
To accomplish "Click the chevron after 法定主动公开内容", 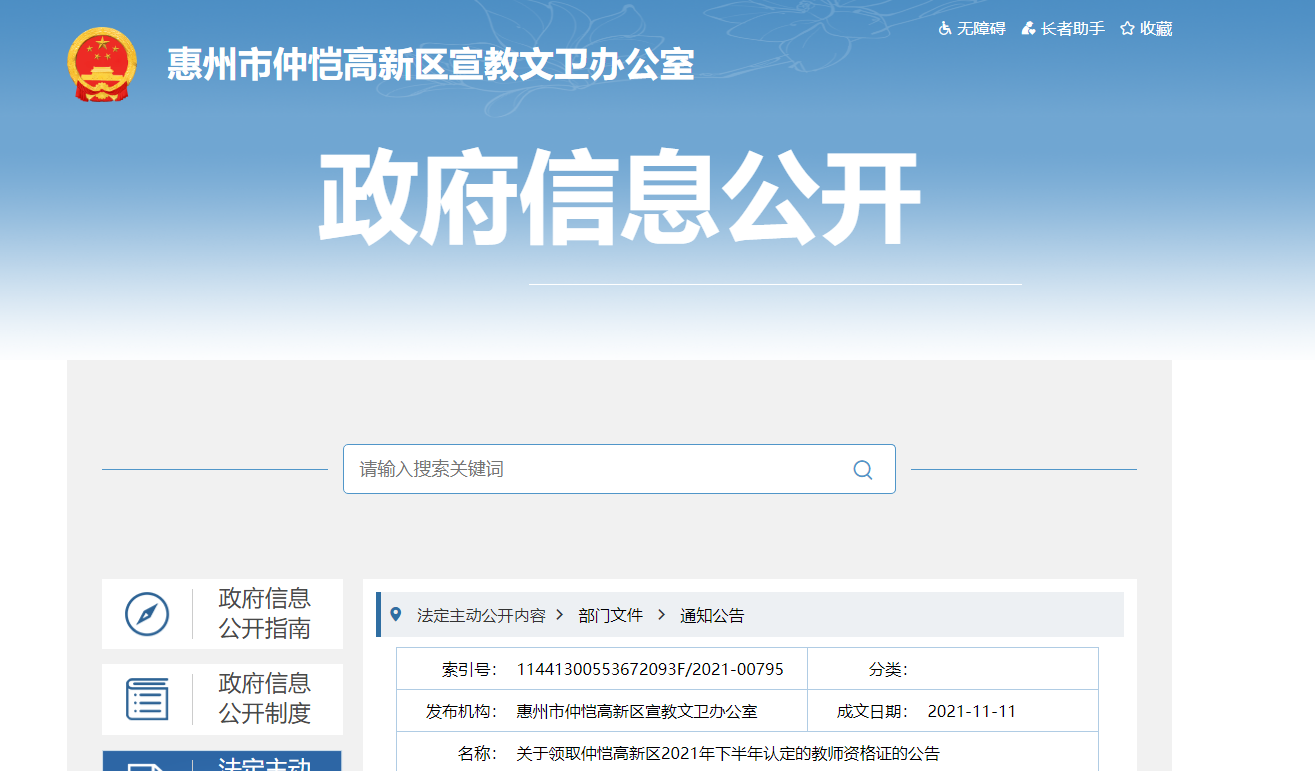I will click(x=560, y=615).
